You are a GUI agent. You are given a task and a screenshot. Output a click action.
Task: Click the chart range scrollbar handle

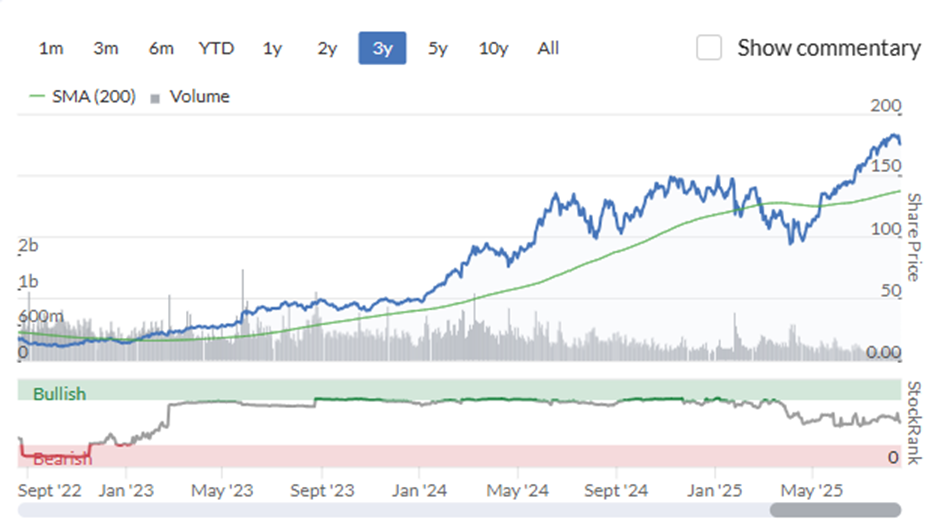pos(835,510)
